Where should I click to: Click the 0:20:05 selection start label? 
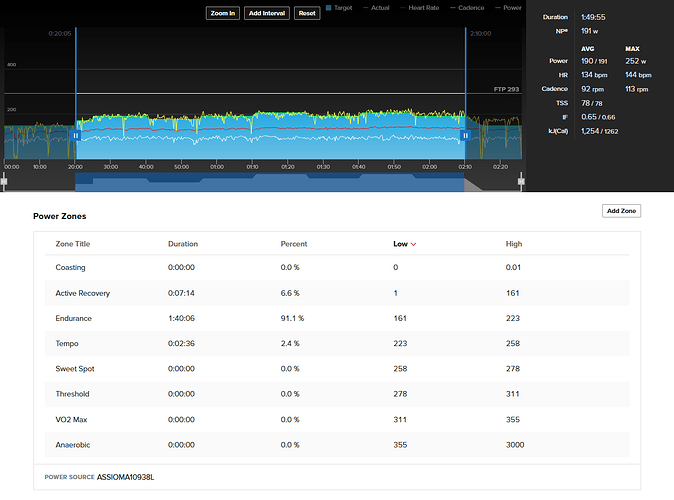click(60, 34)
